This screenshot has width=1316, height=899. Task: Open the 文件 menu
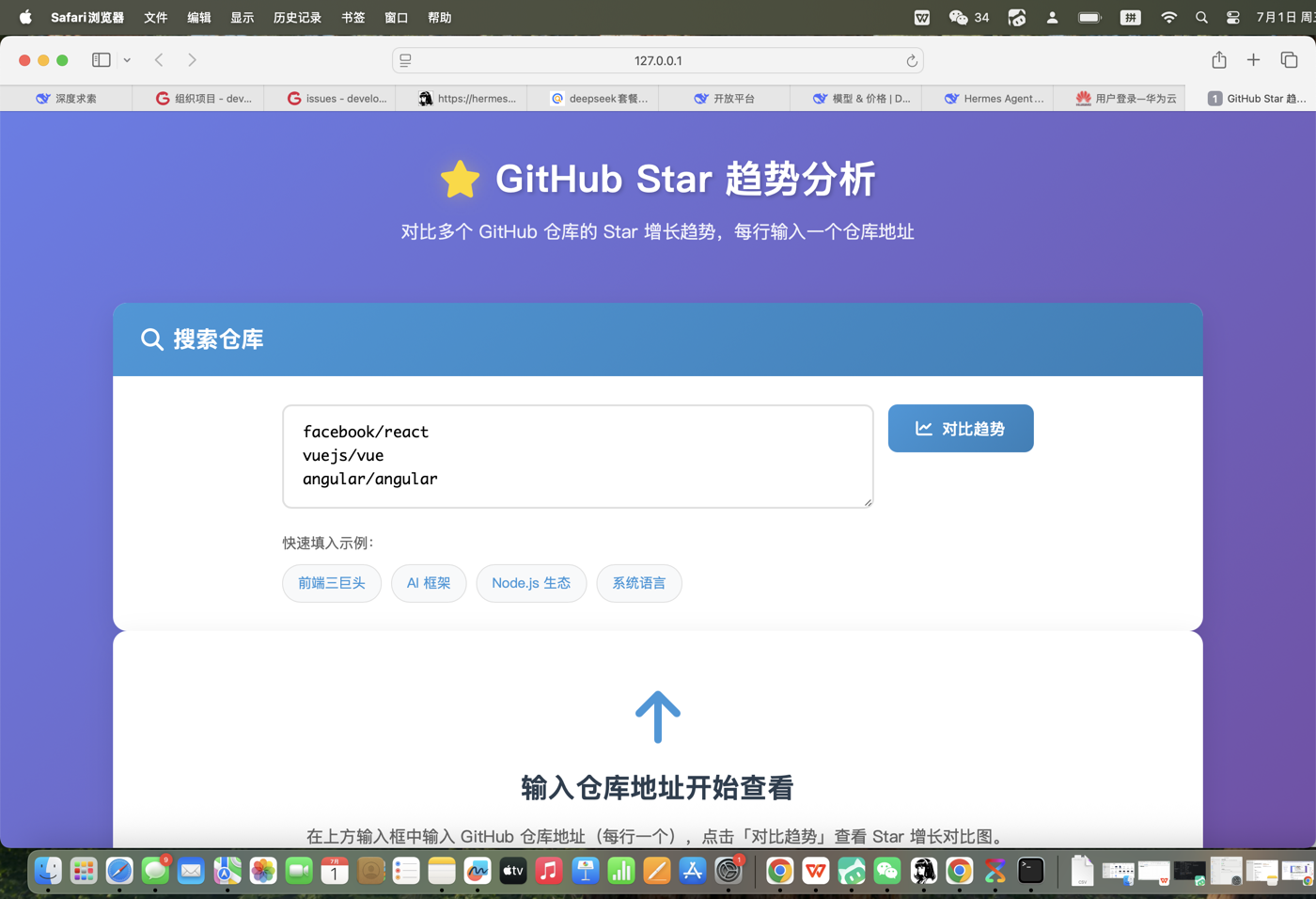tap(156, 17)
